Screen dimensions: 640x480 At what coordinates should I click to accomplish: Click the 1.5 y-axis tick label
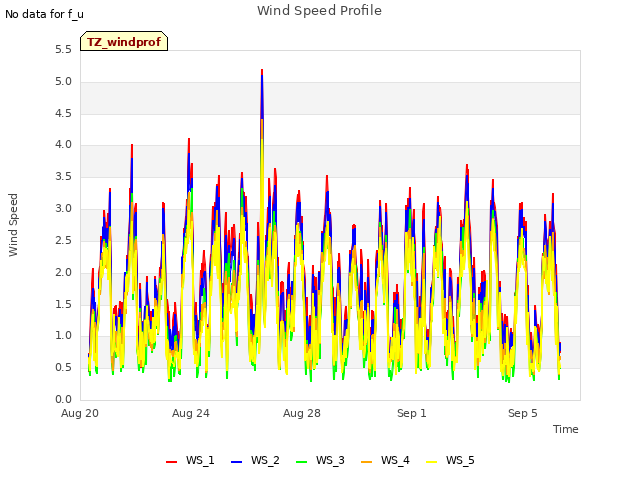point(63,304)
